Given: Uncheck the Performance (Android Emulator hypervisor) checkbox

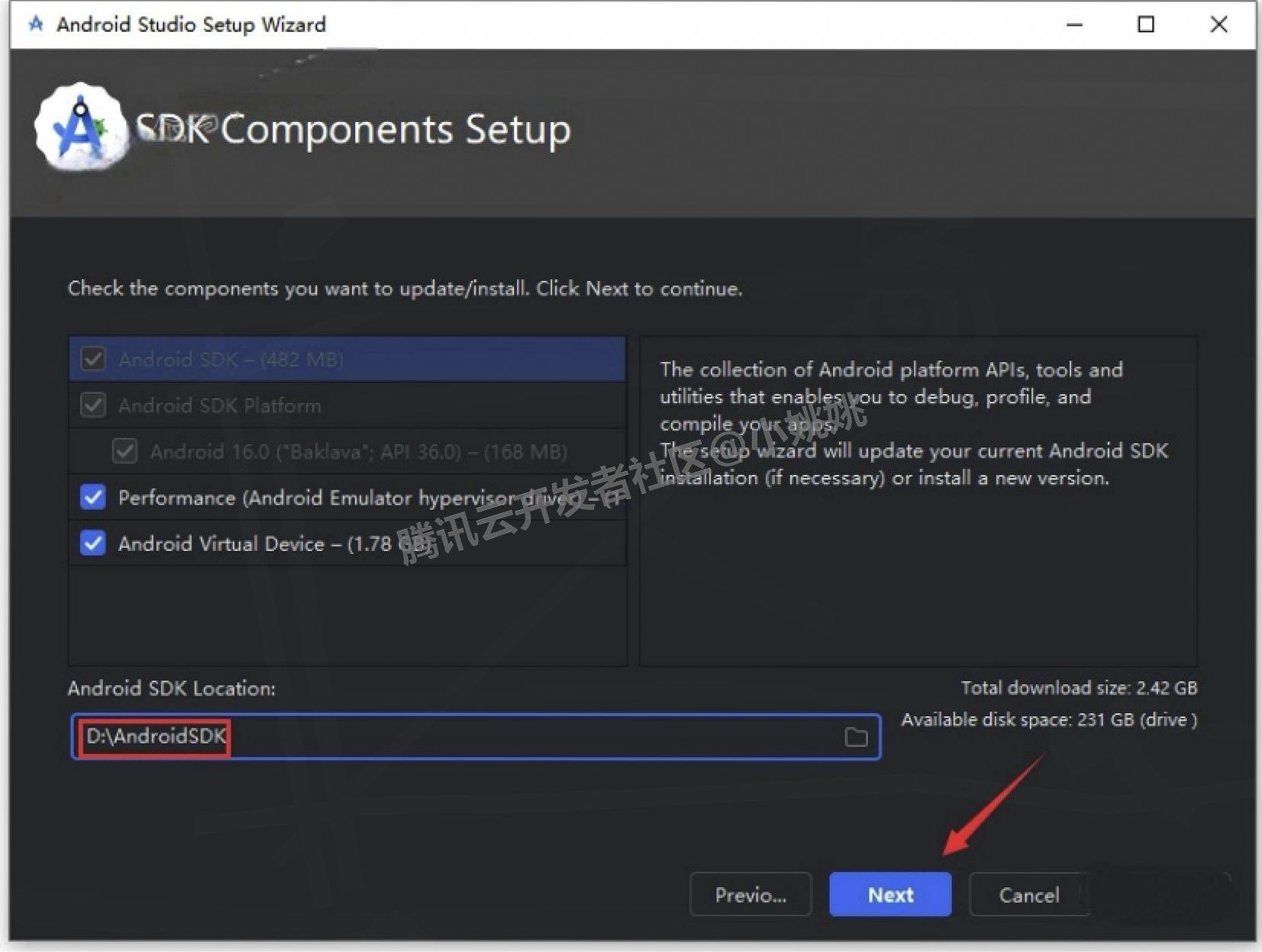Looking at the screenshot, I should 92,498.
